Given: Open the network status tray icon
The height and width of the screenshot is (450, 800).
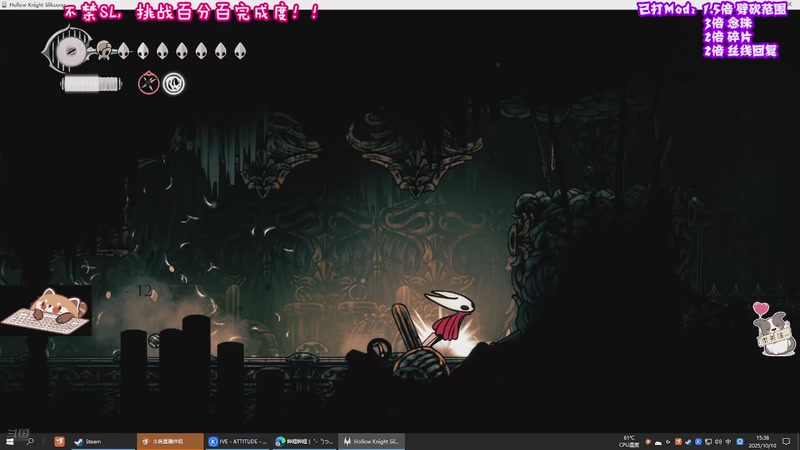Looking at the screenshot, I should click(708, 442).
